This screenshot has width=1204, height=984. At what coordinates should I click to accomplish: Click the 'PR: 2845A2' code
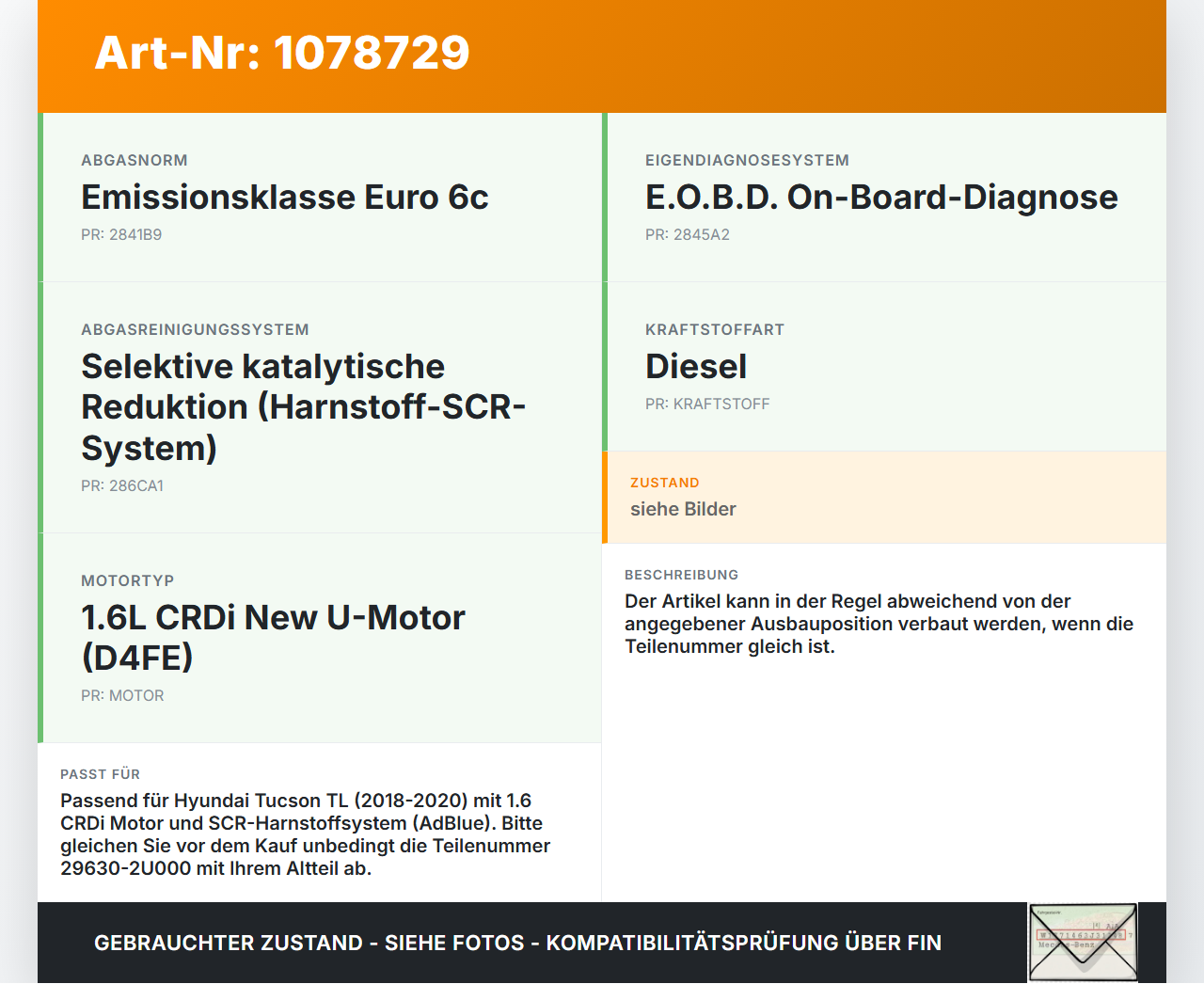pyautogui.click(x=688, y=235)
